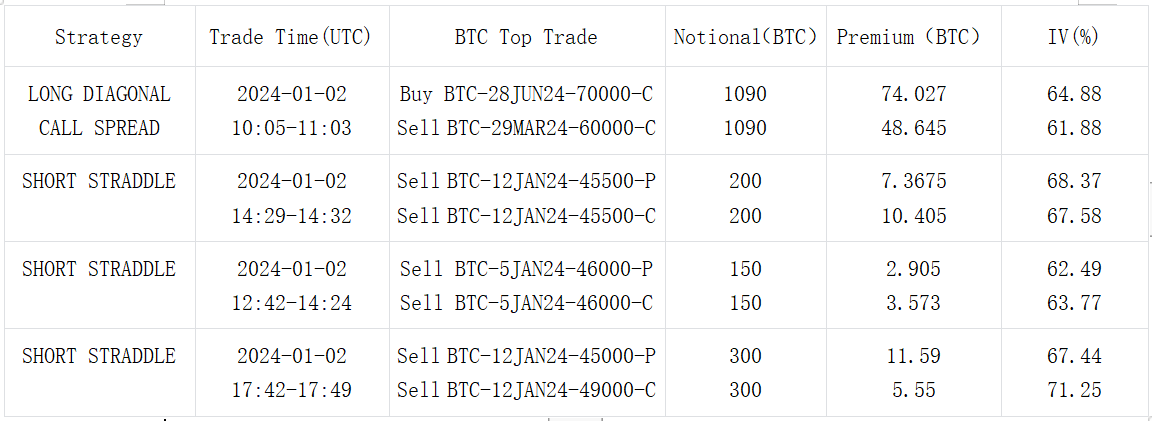Click the Premium (BTC) column header
The width and height of the screenshot is (1152, 421).
click(x=908, y=38)
